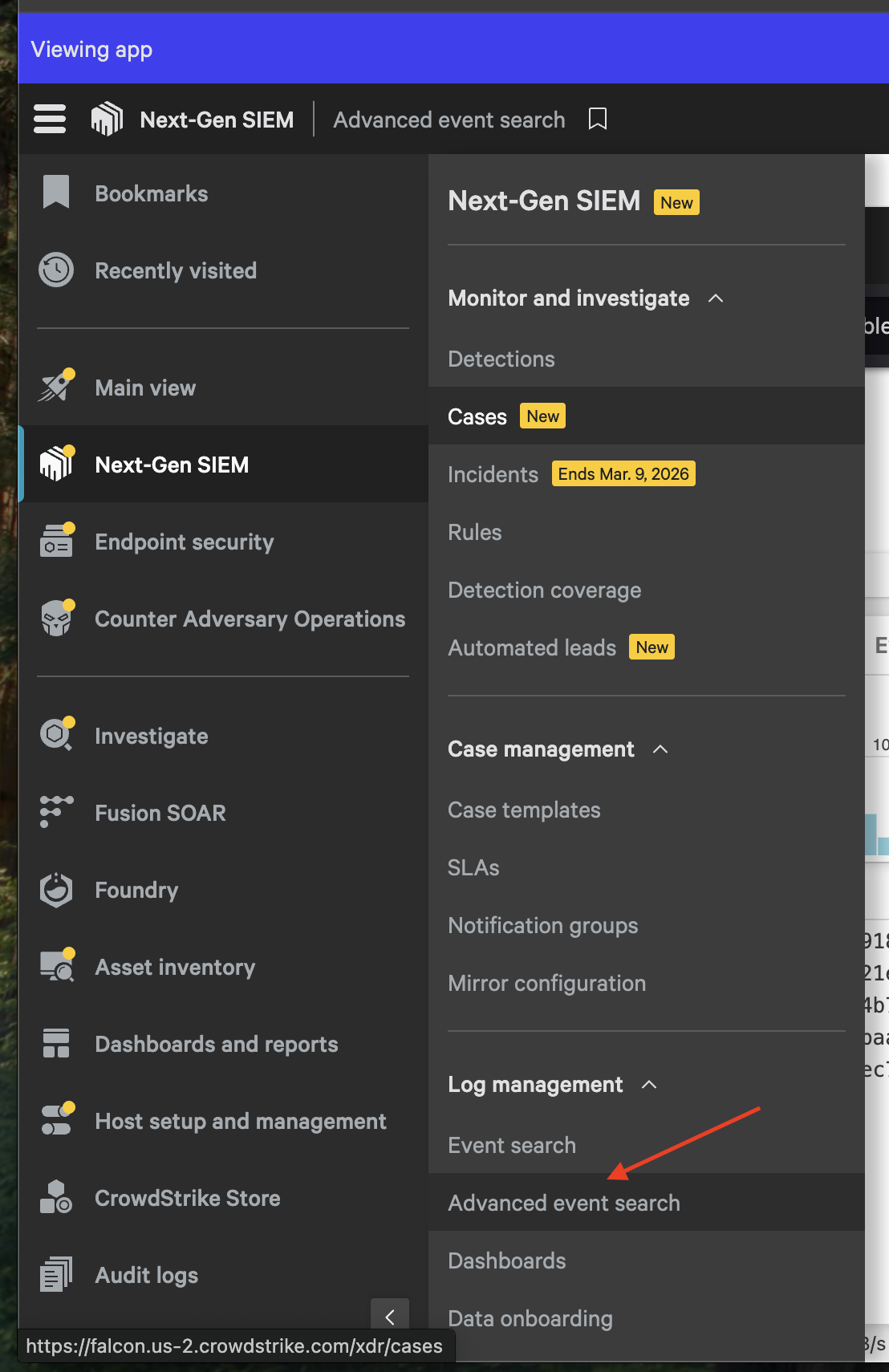This screenshot has height=1372, width=889.
Task: Click the Audit logs documents icon
Action: 56,1274
